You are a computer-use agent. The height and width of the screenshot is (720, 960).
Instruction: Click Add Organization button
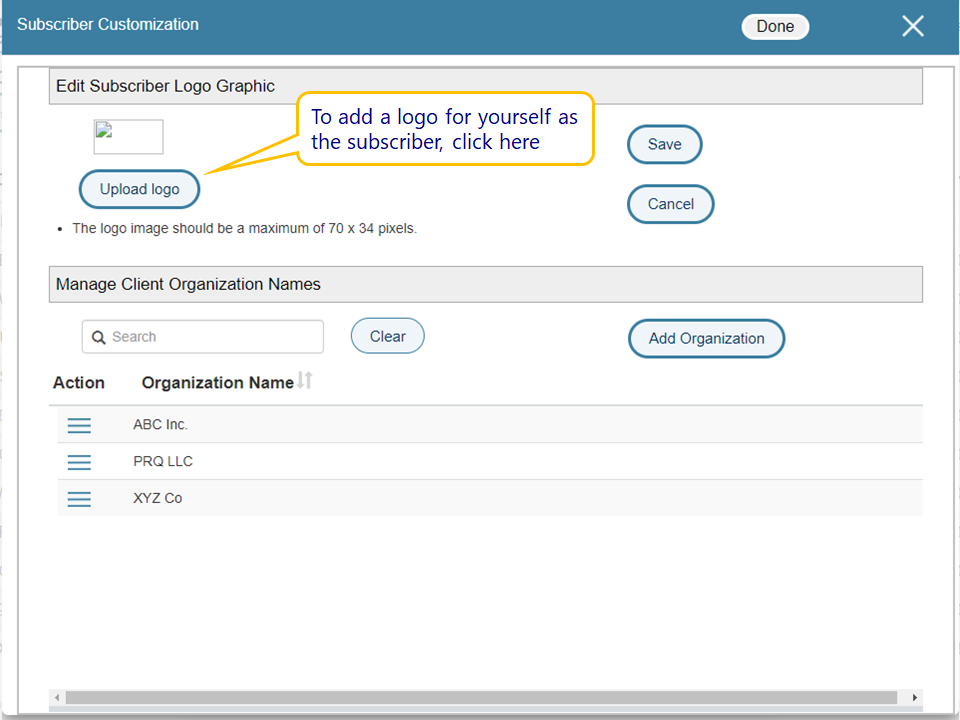click(706, 338)
